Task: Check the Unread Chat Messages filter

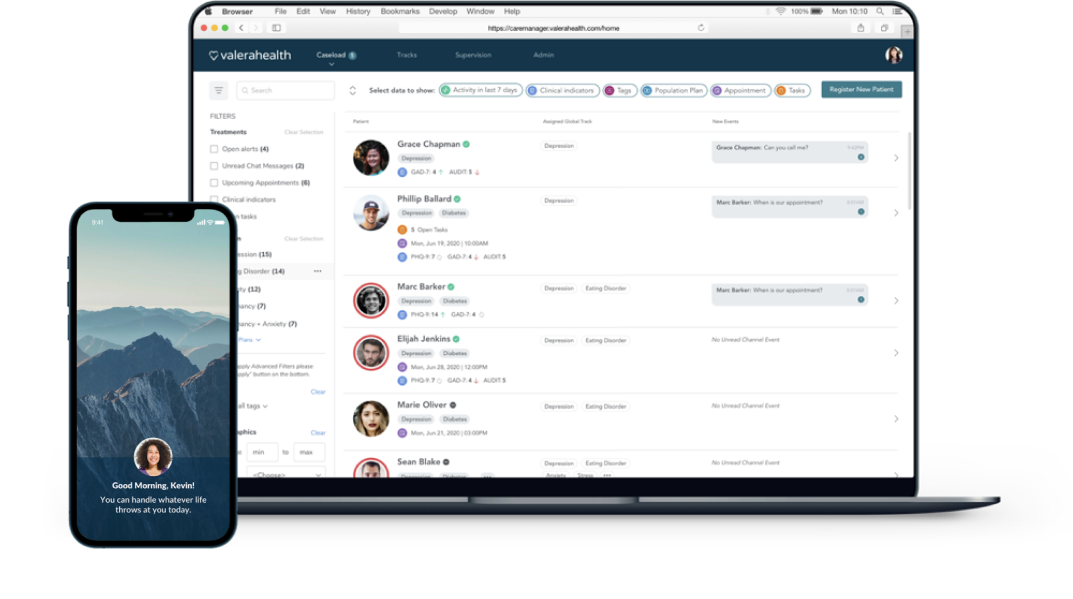Action: pyautogui.click(x=214, y=166)
